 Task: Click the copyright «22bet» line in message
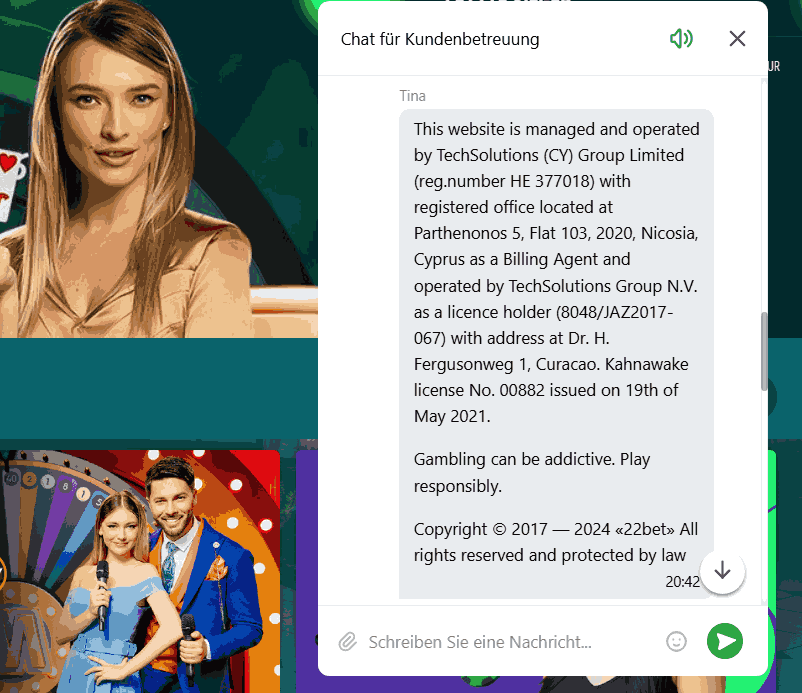(x=555, y=542)
